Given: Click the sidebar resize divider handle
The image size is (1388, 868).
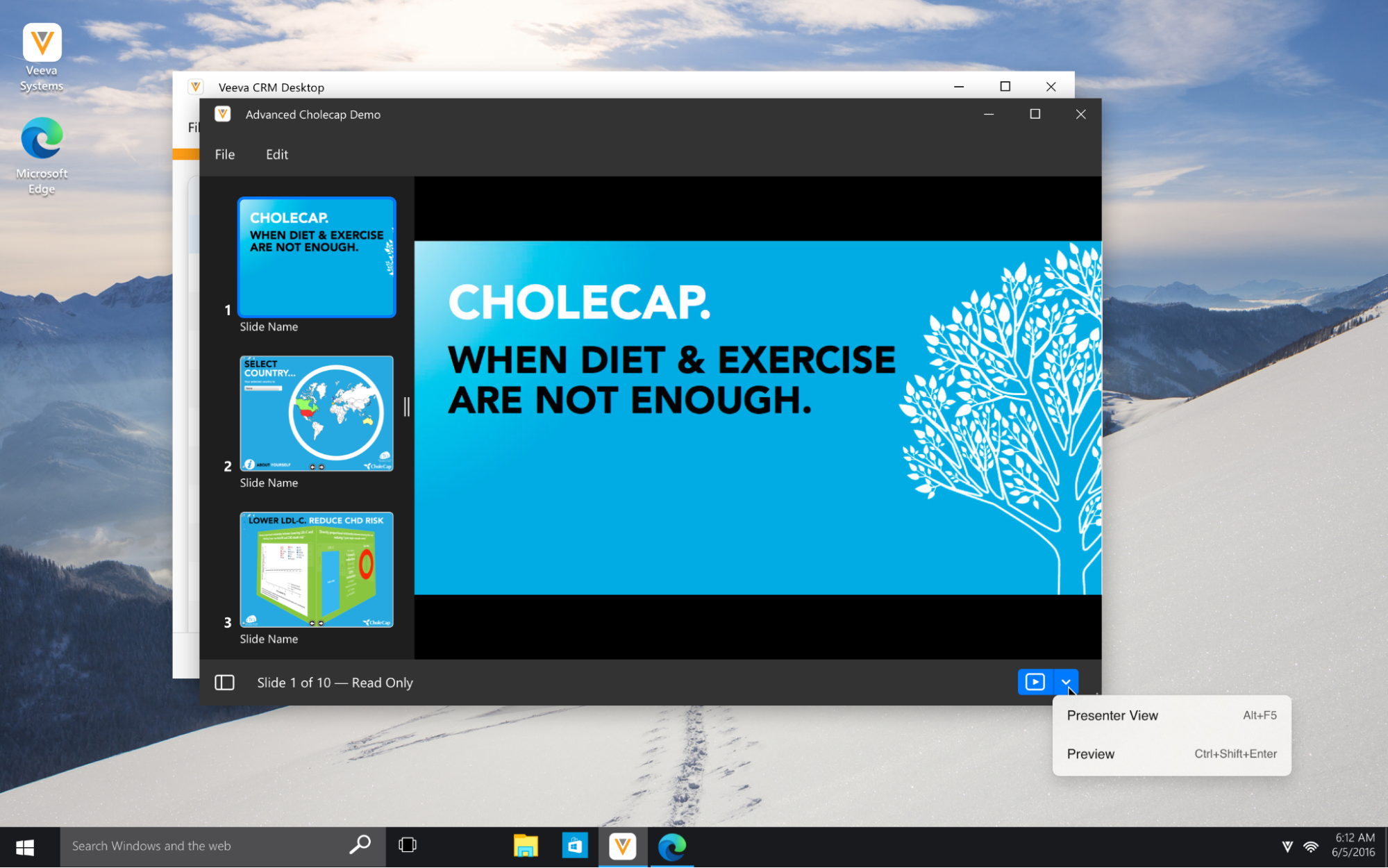Looking at the screenshot, I should 407,407.
